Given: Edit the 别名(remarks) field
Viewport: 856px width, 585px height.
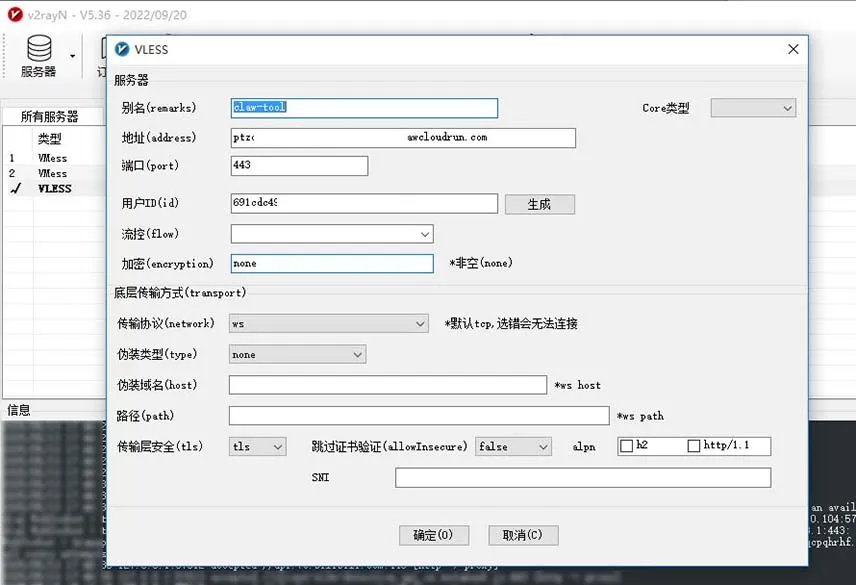Looking at the screenshot, I should pos(364,108).
